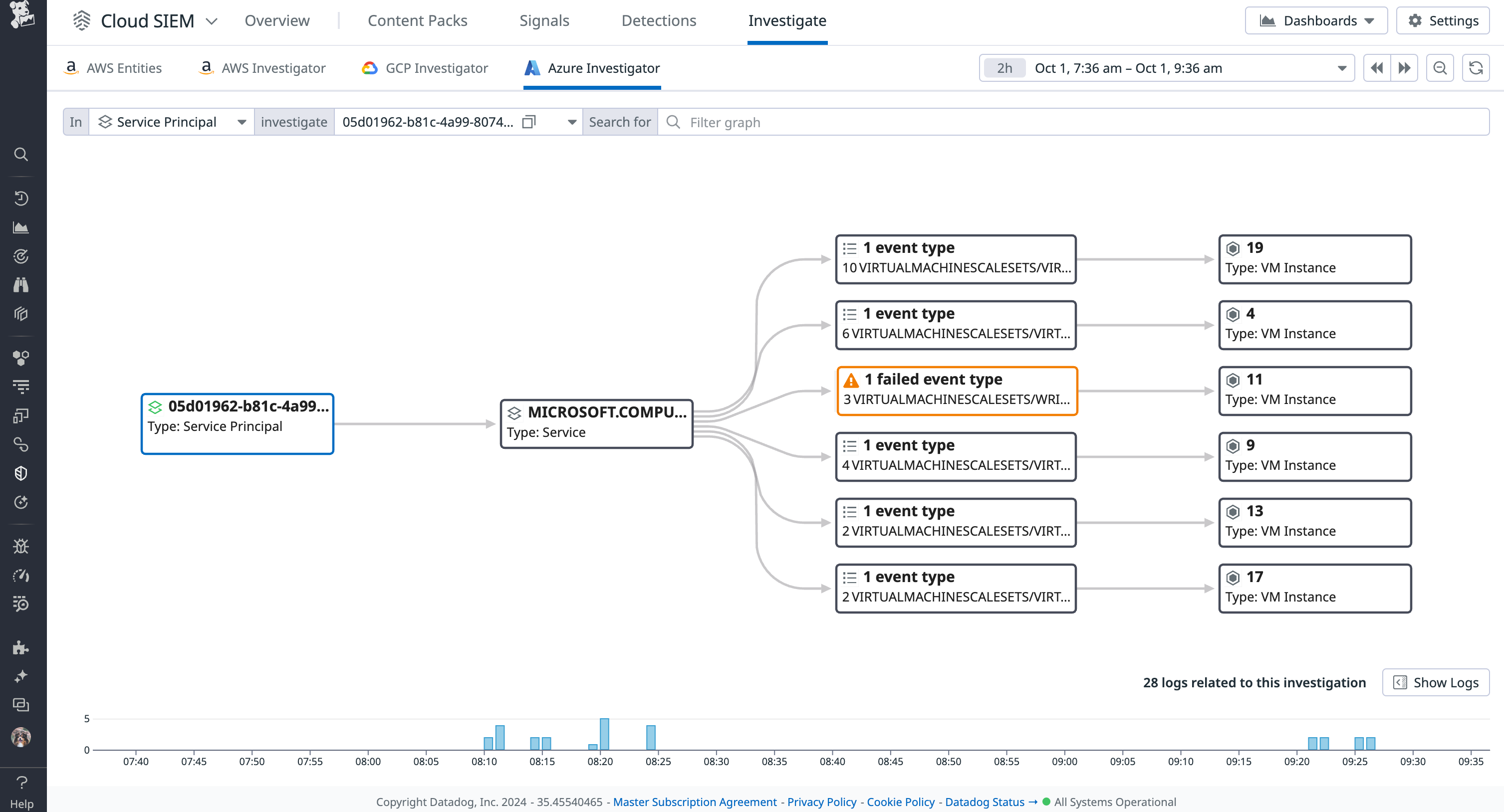
Task: Select the Azure Investigator tab icon
Action: pyautogui.click(x=532, y=68)
